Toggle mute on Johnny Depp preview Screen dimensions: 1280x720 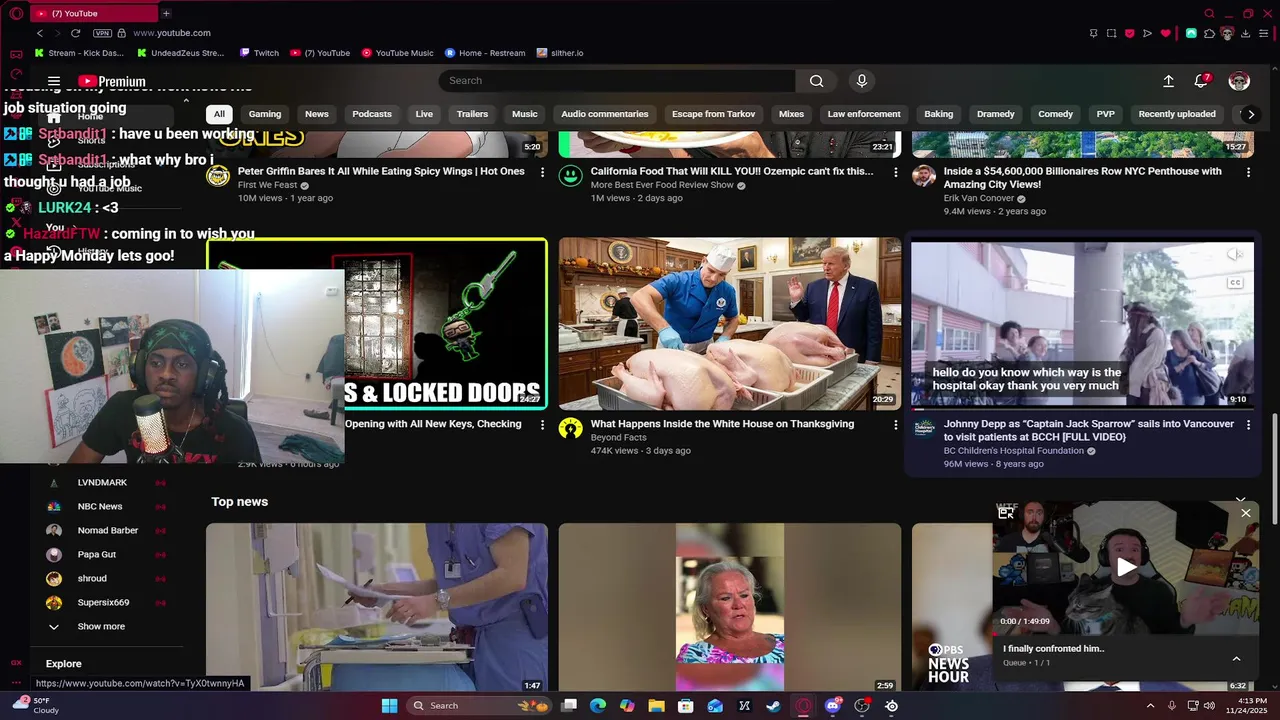[1235, 256]
